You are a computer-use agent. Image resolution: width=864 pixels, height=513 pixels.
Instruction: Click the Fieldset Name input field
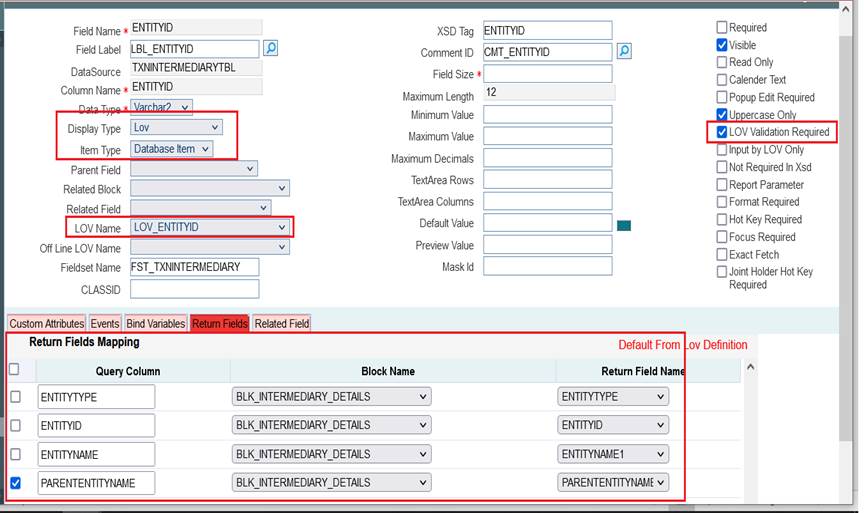[195, 267]
